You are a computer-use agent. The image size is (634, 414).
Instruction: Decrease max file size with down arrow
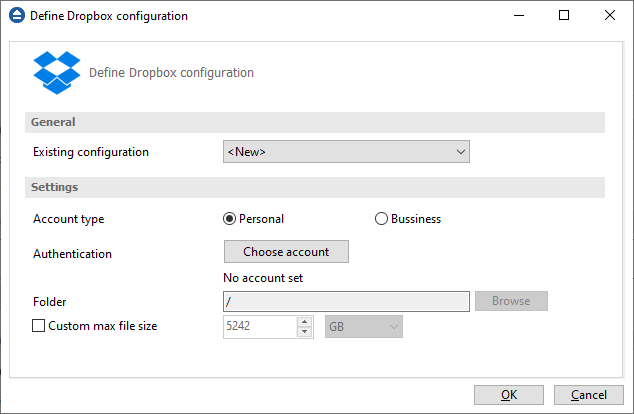pos(304,332)
